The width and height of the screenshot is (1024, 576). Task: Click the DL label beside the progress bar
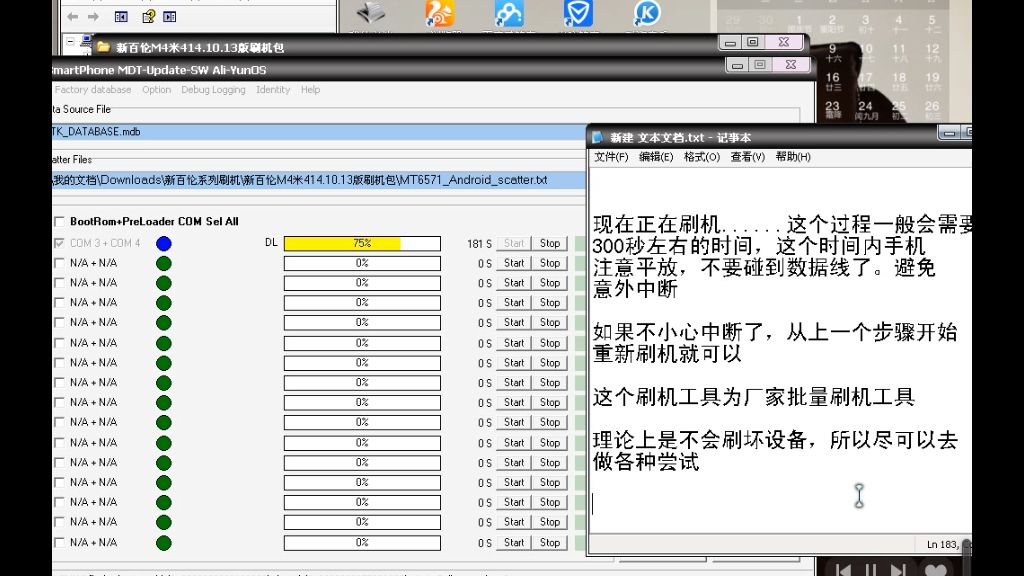click(272, 242)
